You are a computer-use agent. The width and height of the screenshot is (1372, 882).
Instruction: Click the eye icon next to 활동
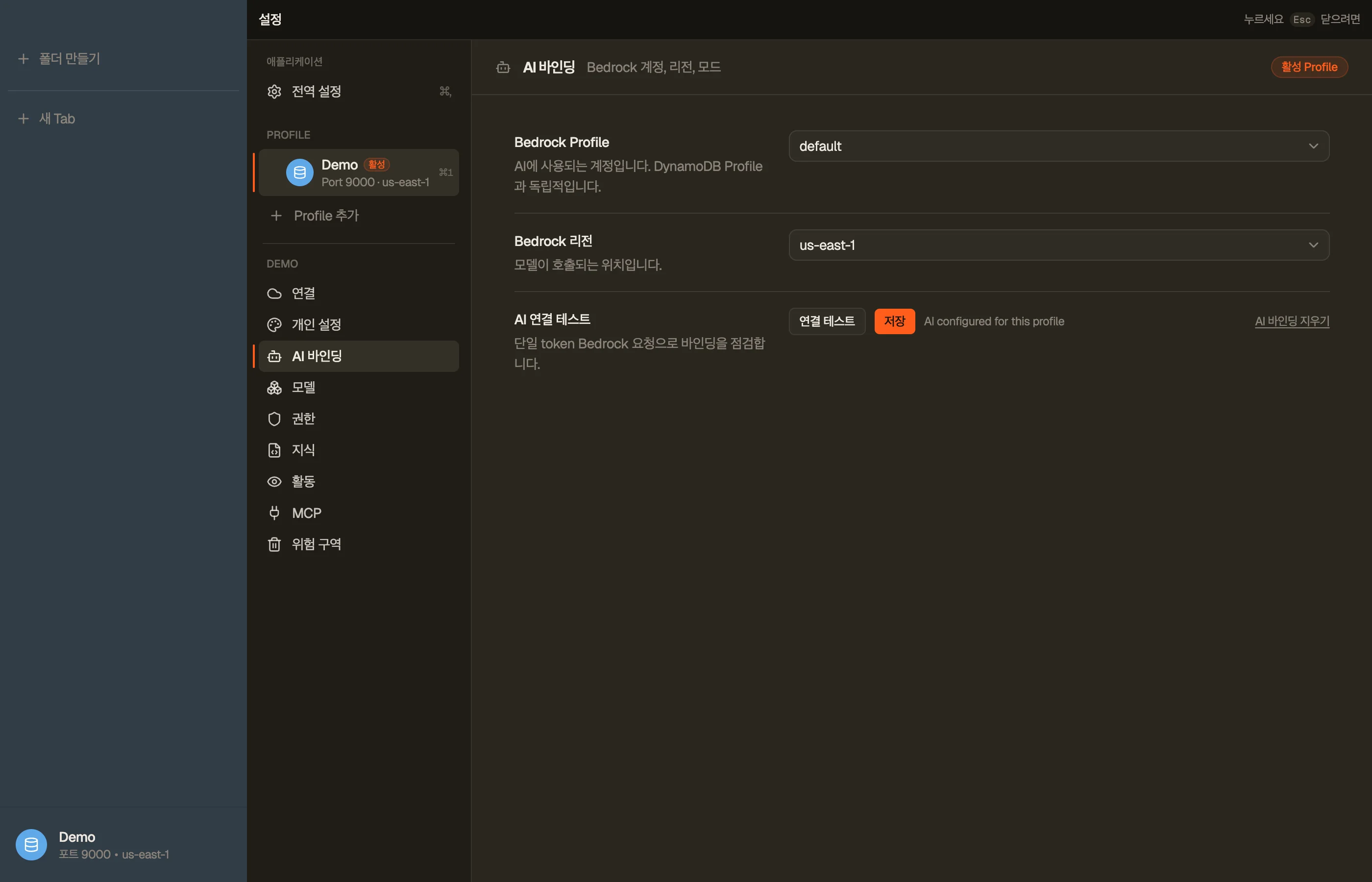(x=274, y=482)
